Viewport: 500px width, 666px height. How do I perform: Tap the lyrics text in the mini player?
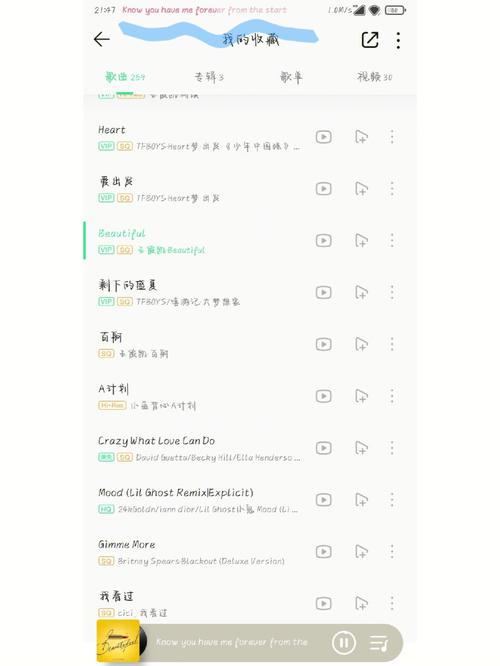coord(232,642)
